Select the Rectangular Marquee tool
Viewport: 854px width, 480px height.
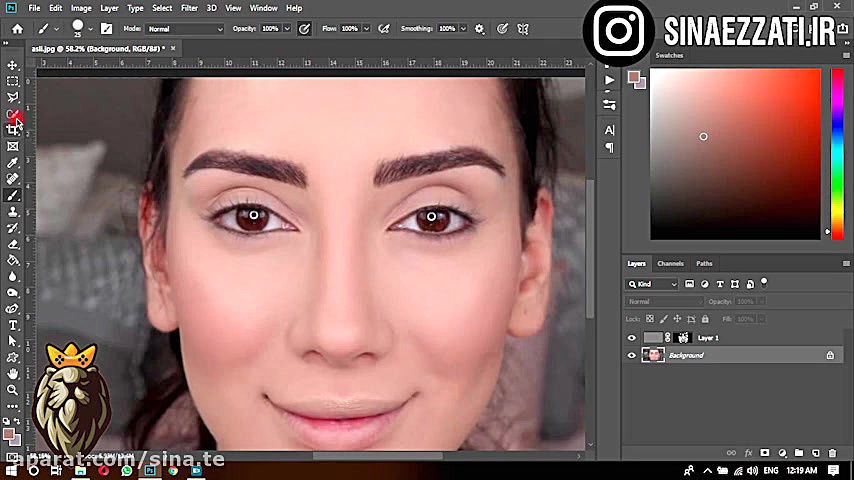pos(13,81)
